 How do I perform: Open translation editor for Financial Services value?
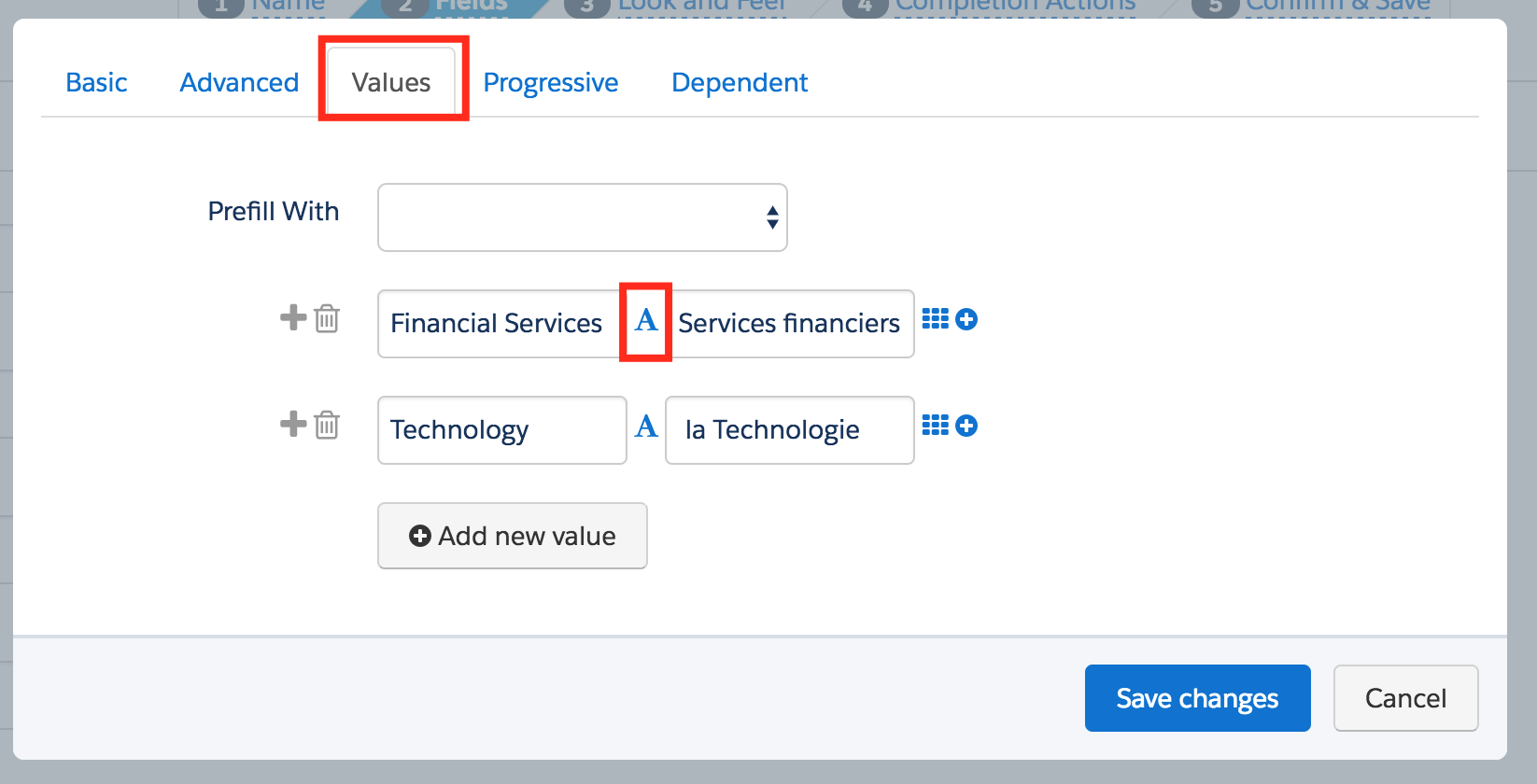[x=645, y=322]
